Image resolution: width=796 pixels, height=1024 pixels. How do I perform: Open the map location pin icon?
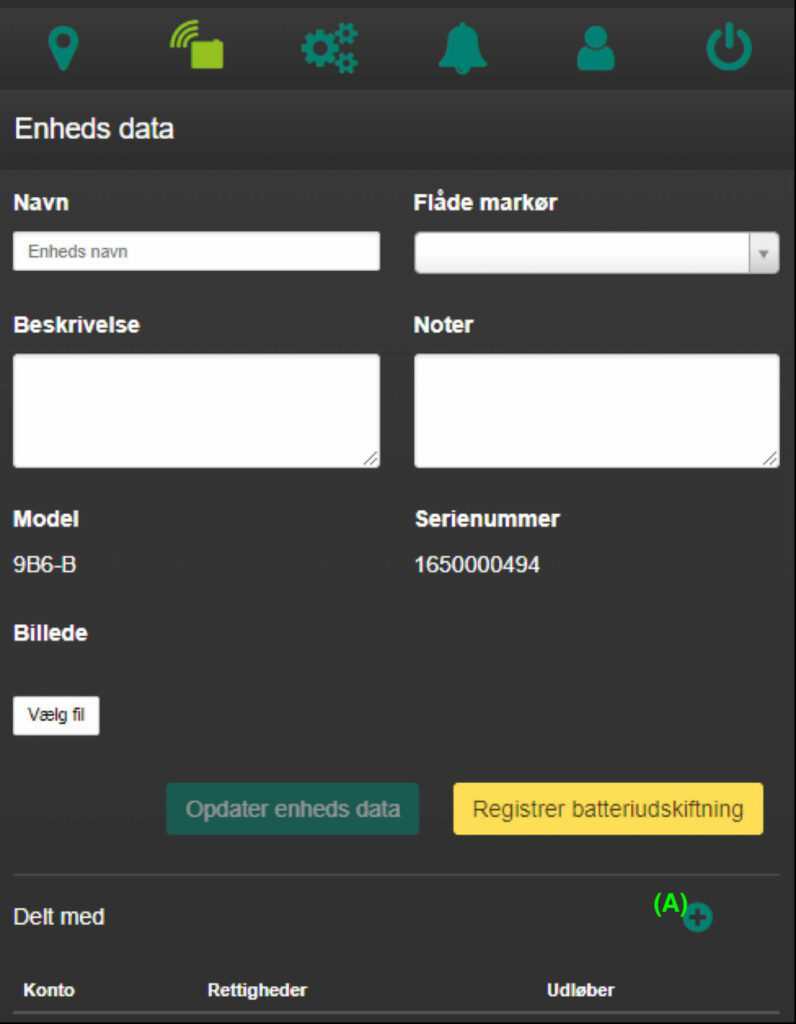click(63, 48)
